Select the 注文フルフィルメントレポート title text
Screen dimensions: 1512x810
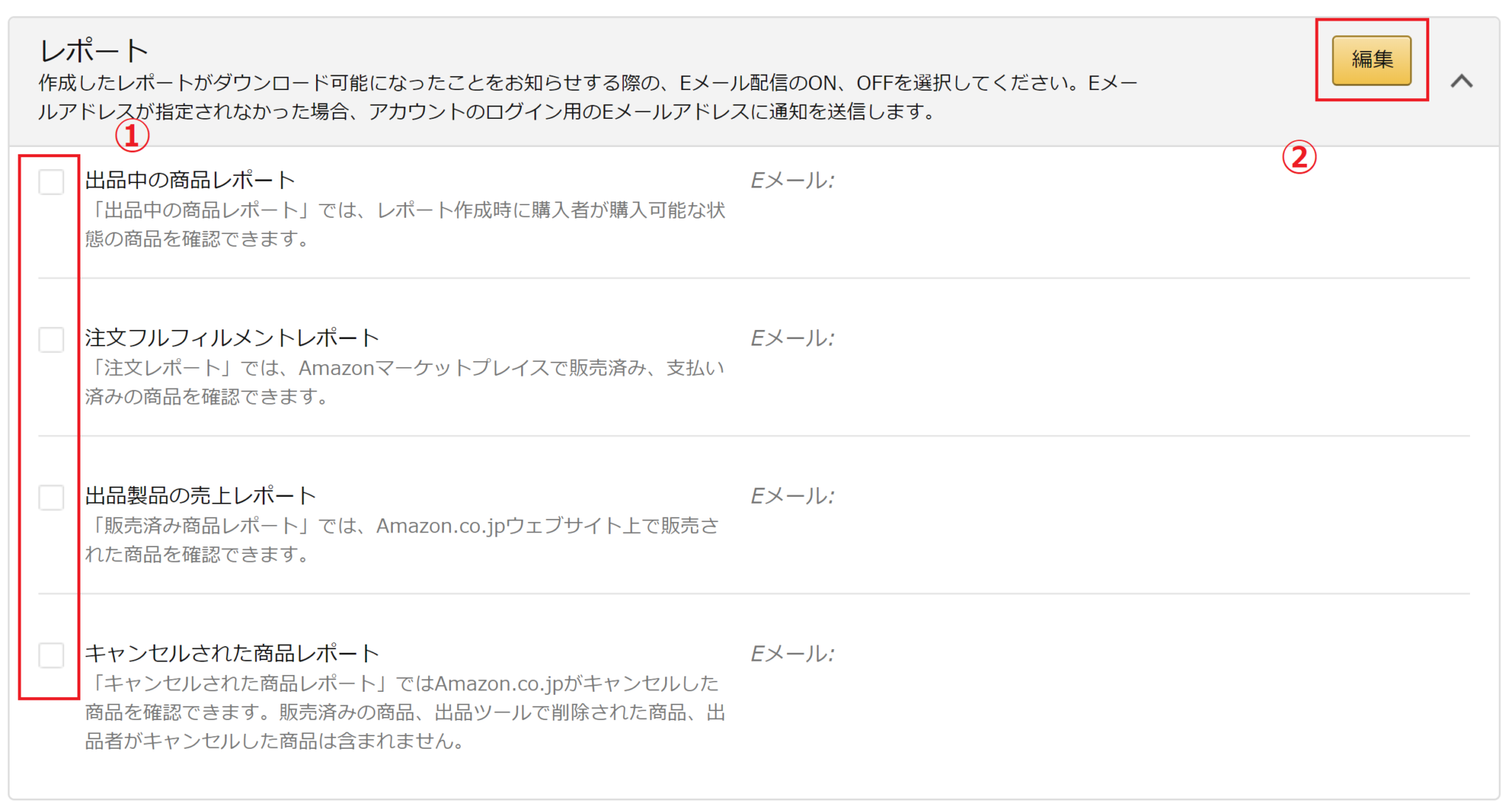[231, 336]
